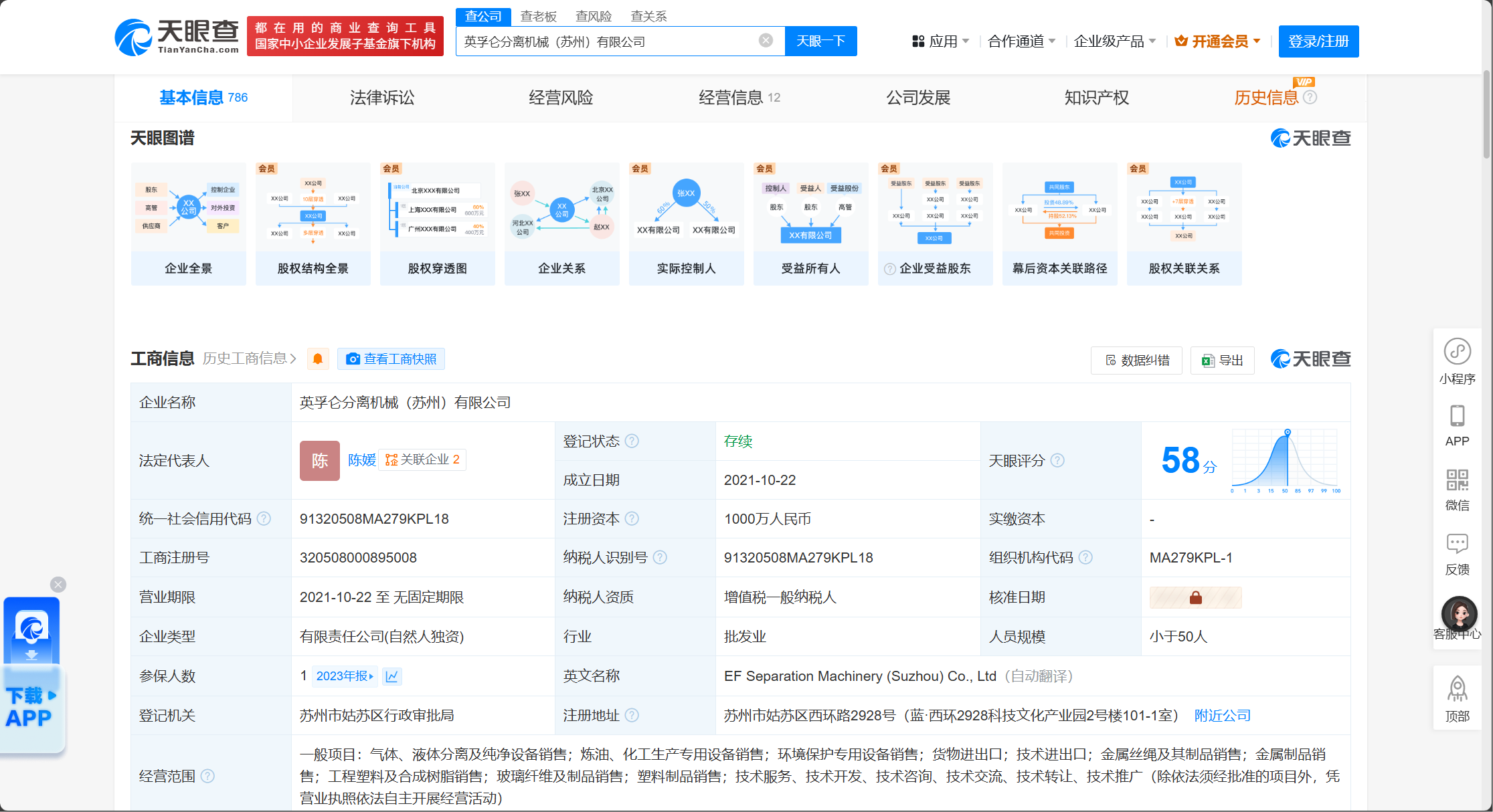Click help icon beside 组织机构代码
This screenshot has width=1493, height=812.
click(x=1085, y=558)
